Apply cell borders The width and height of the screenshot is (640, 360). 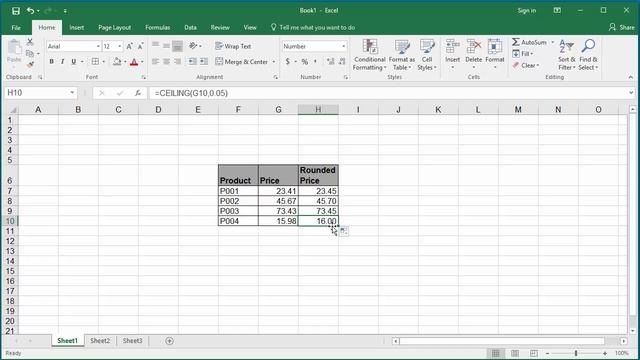click(95, 62)
